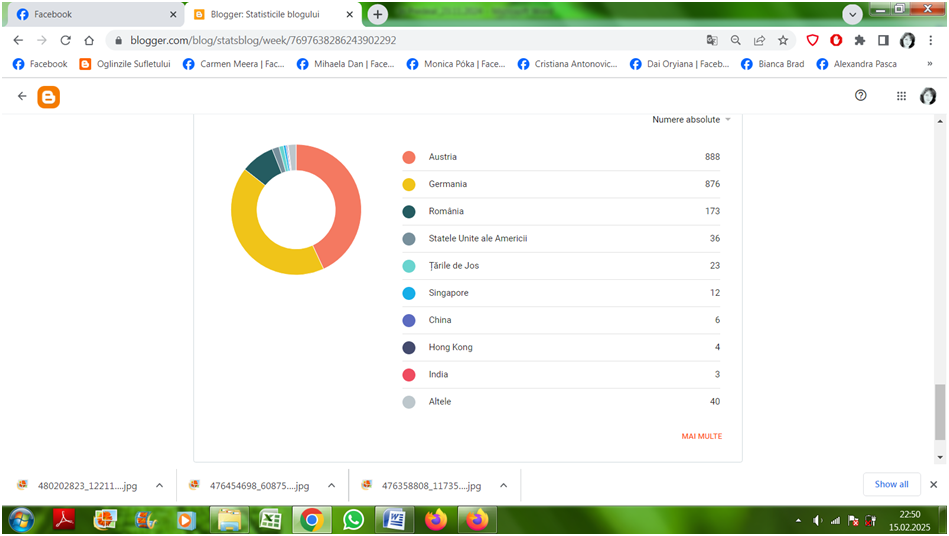Click the Germania yellow legend swatch
Image resolution: width=949 pixels, height=536 pixels.
pos(409,185)
